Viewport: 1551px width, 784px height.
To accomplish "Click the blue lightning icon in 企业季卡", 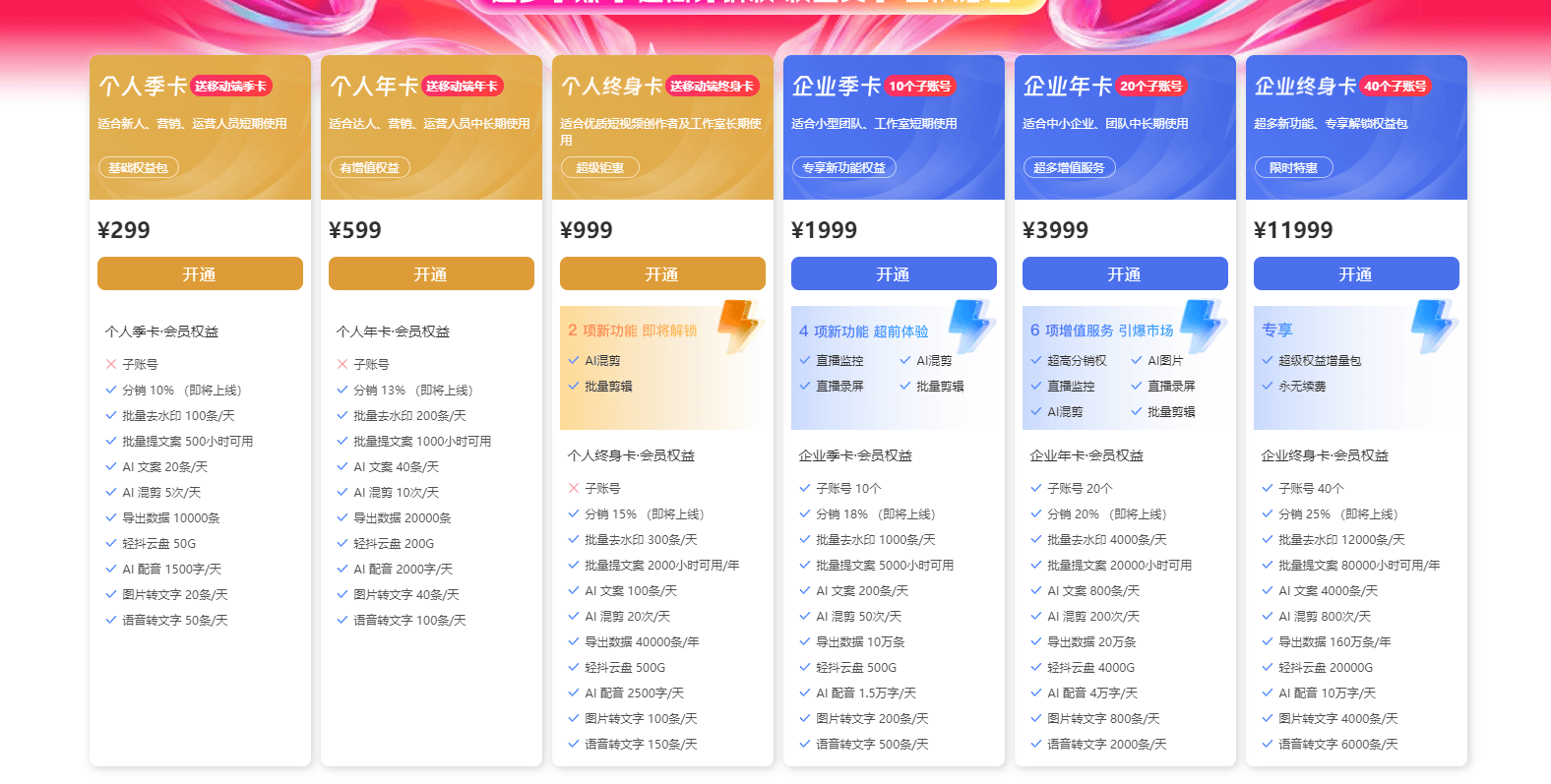I will point(970,326).
